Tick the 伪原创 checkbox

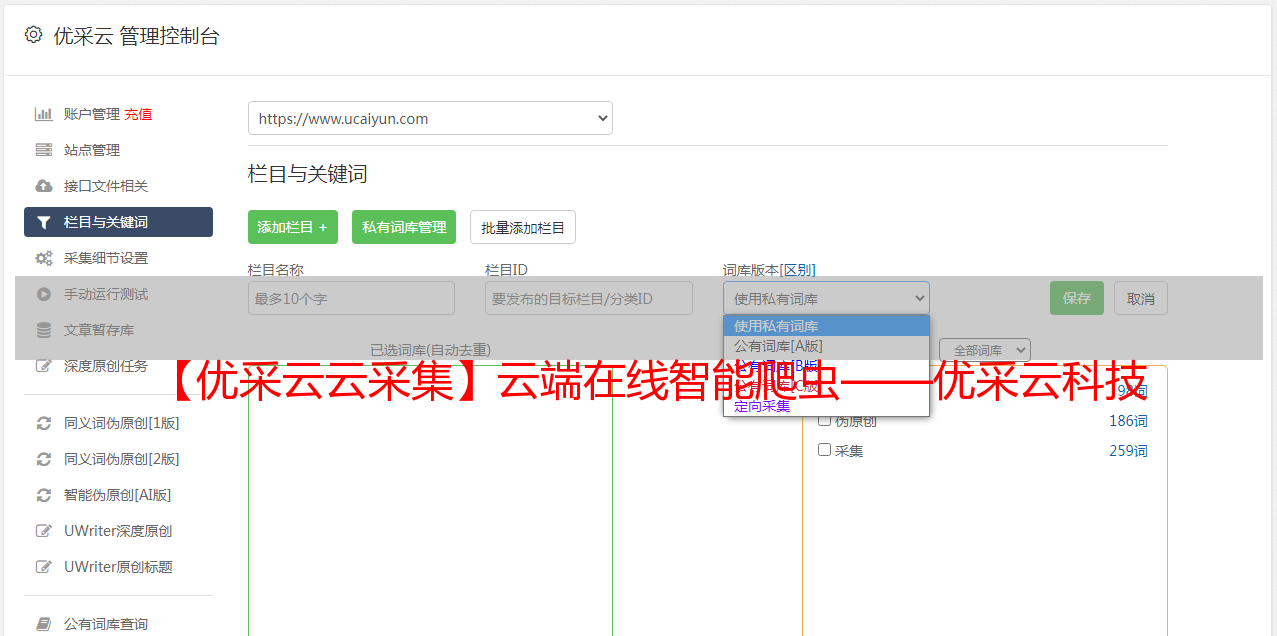coord(825,420)
